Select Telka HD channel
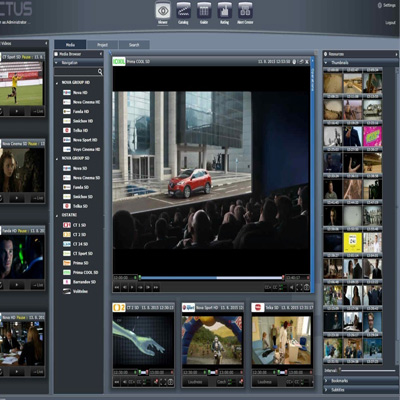The width and height of the screenshot is (400, 400). [76, 130]
